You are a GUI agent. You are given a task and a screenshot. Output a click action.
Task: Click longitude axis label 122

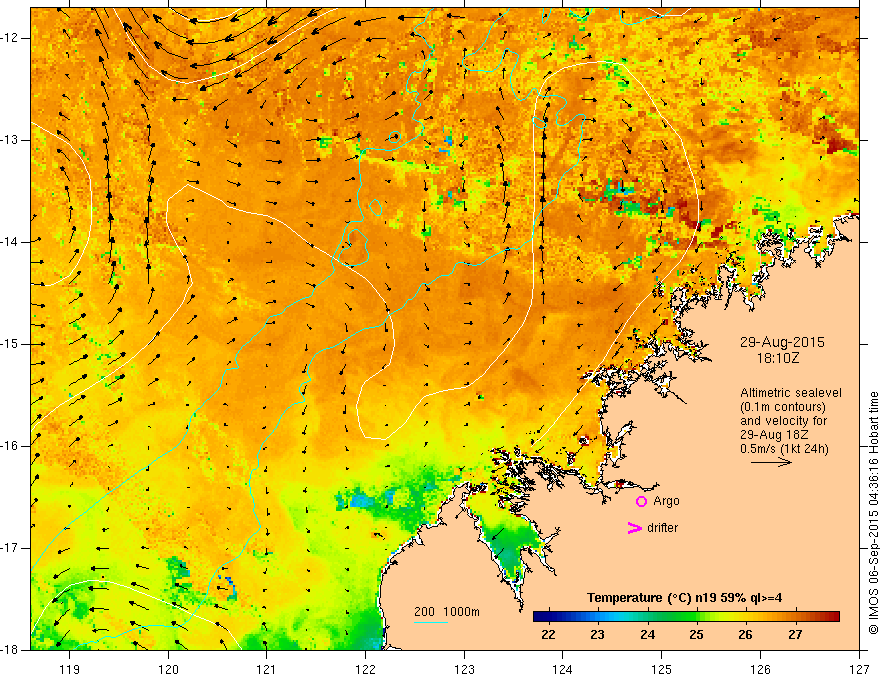coord(365,669)
